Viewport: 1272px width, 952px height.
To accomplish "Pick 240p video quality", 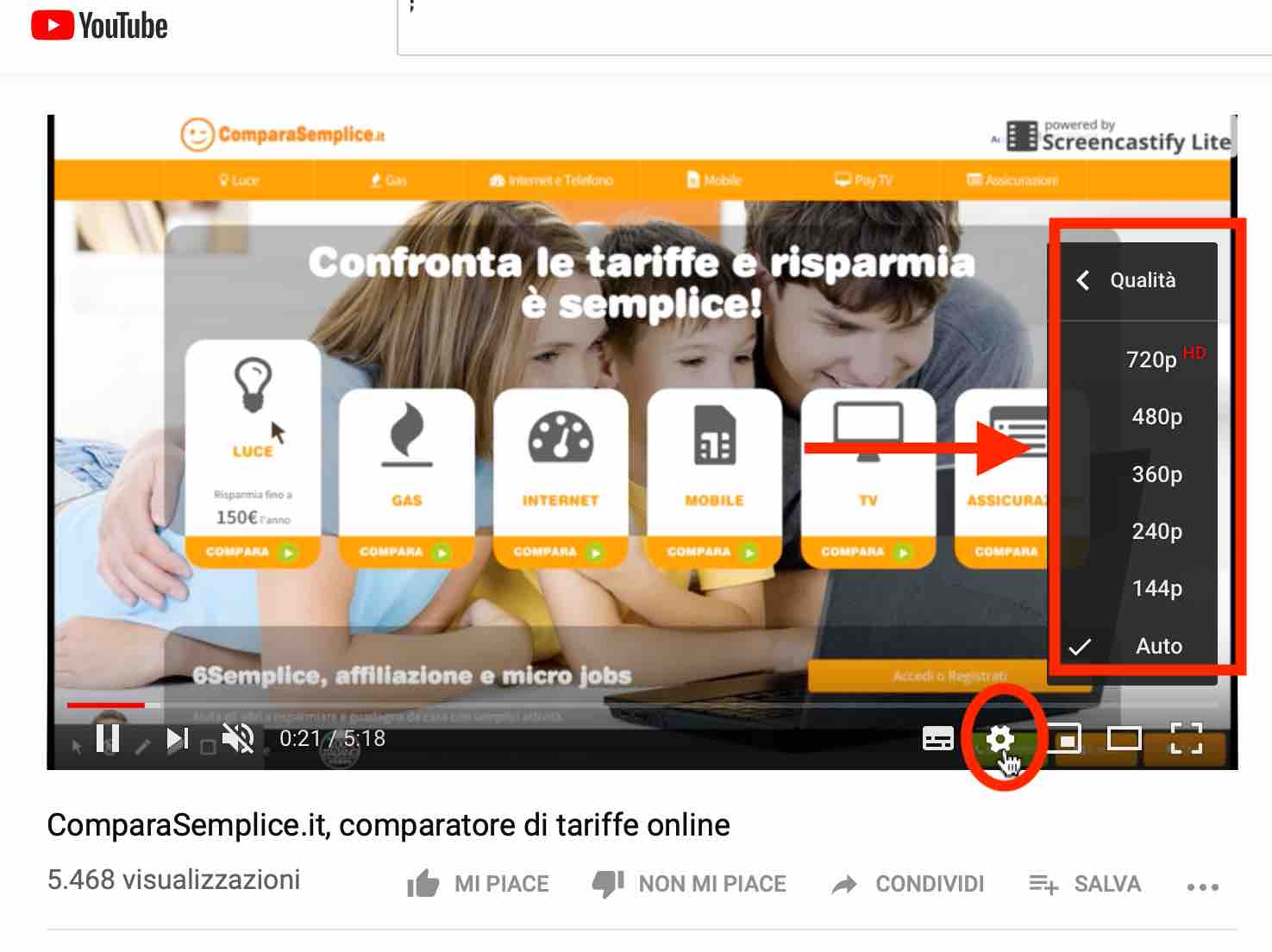I will (x=1156, y=531).
